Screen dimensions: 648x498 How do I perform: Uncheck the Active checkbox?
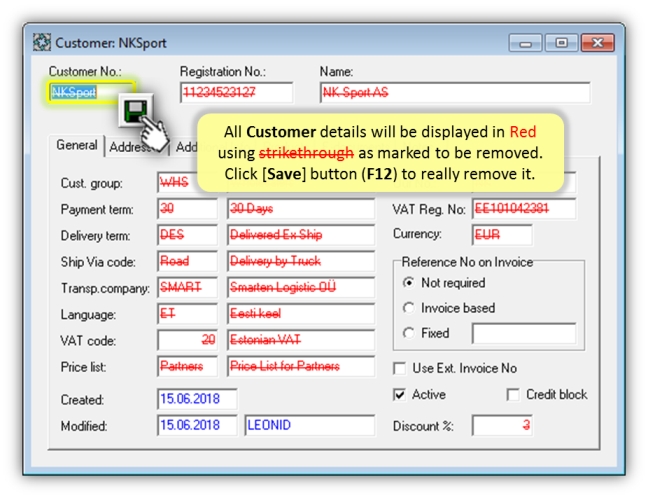(x=400, y=395)
